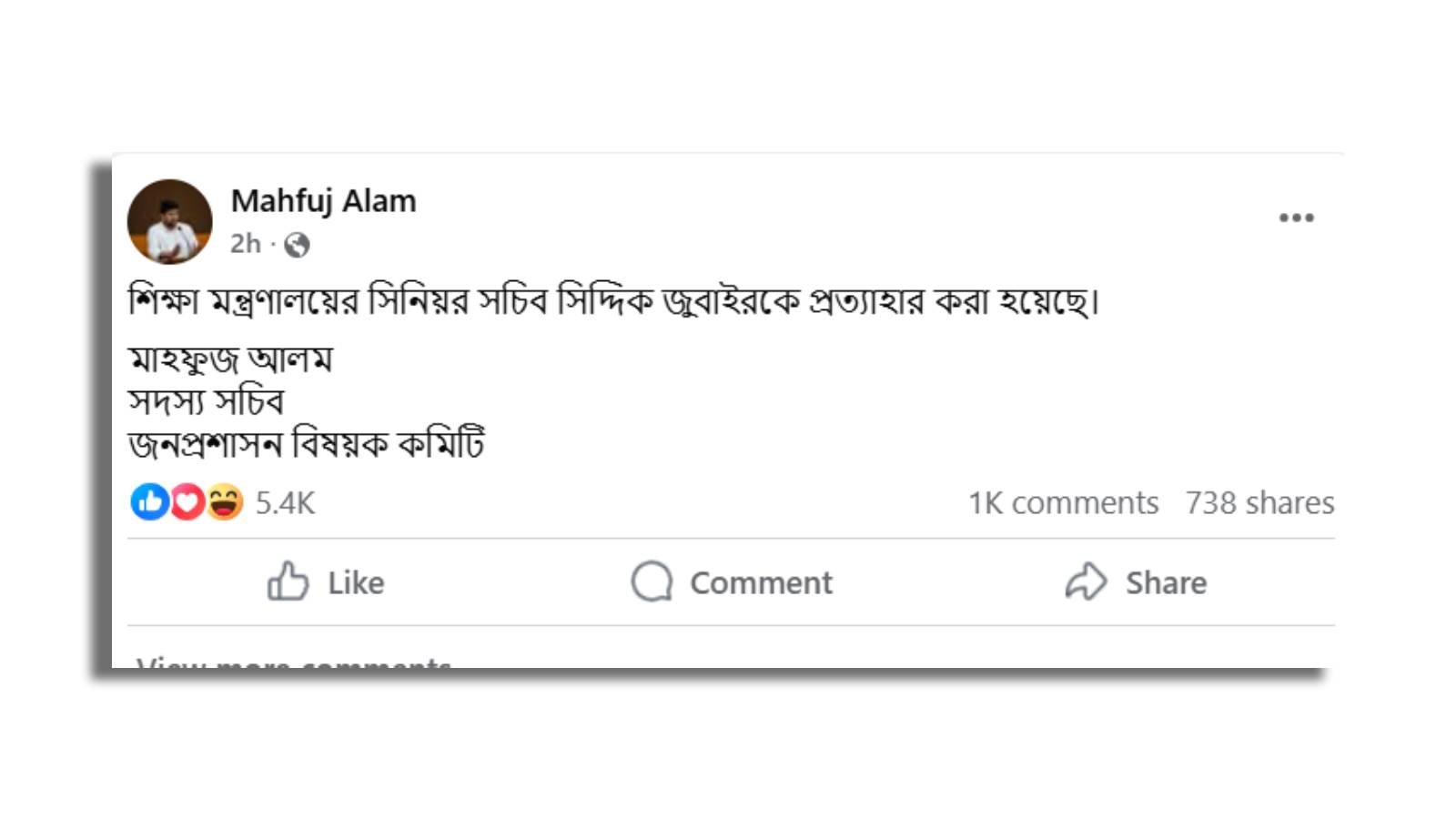The height and width of the screenshot is (819, 1456).
Task: Expand more comments below the post
Action: 291,665
